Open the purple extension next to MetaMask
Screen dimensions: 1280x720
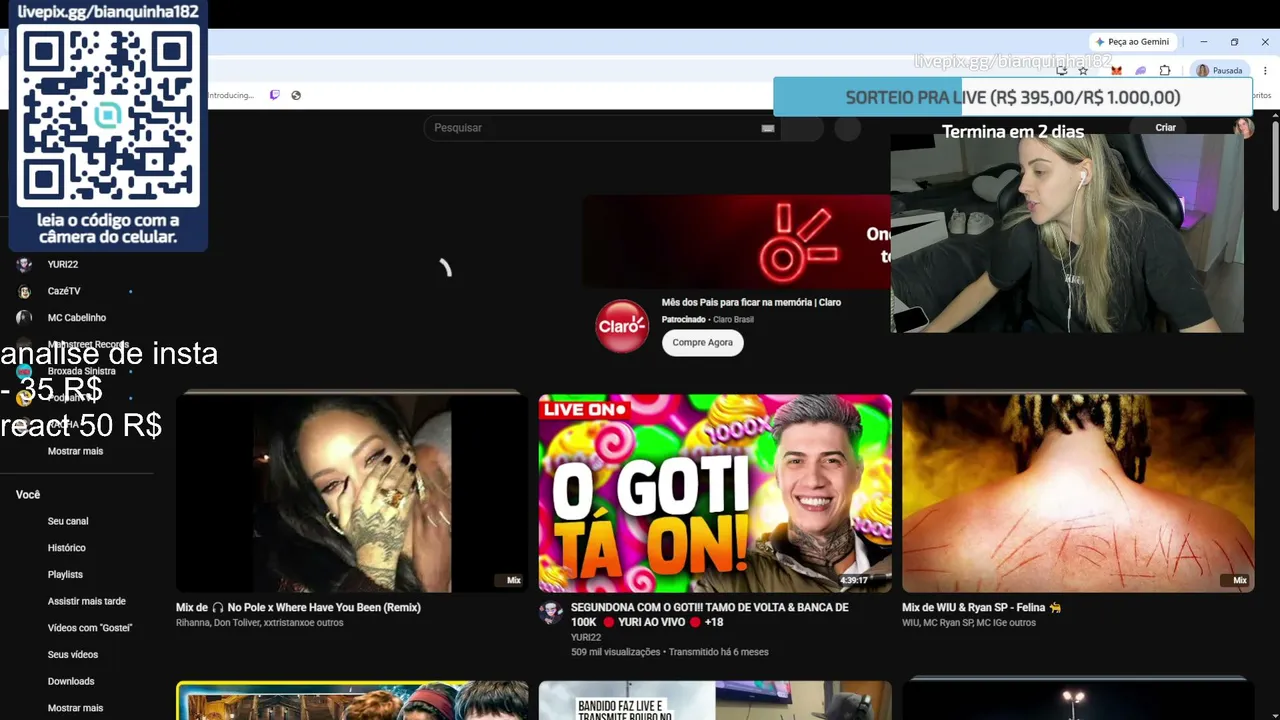point(1141,71)
